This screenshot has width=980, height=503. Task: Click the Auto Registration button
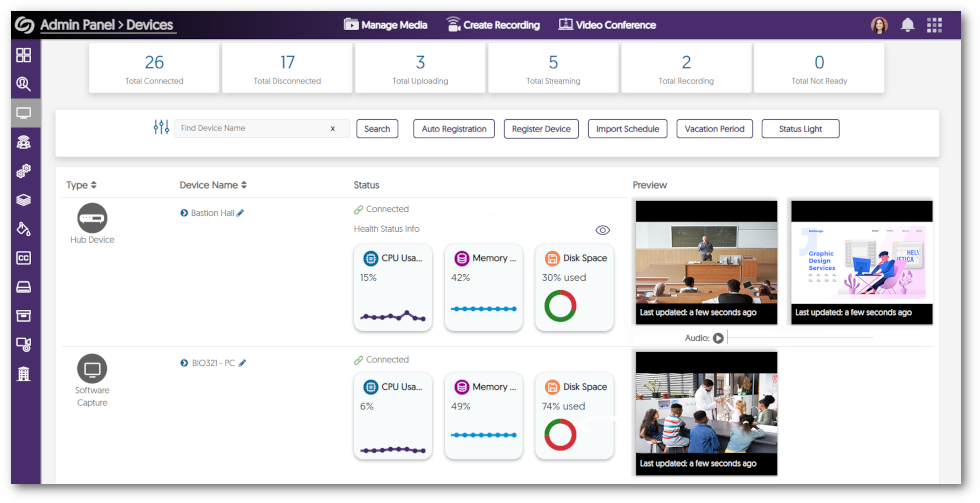coord(454,129)
